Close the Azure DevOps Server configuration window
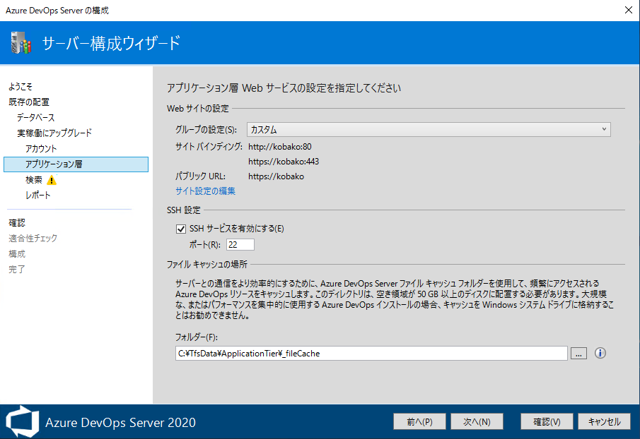 point(628,10)
